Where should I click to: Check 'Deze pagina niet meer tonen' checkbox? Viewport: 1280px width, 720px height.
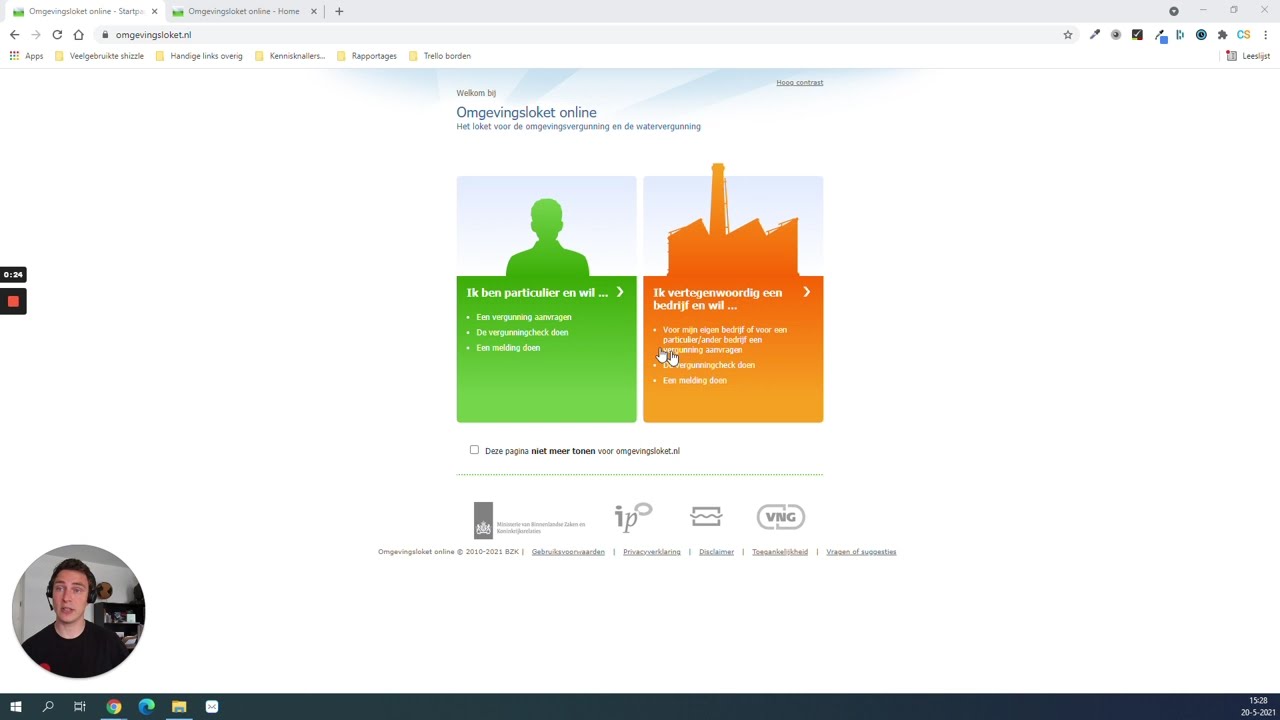pyautogui.click(x=474, y=450)
